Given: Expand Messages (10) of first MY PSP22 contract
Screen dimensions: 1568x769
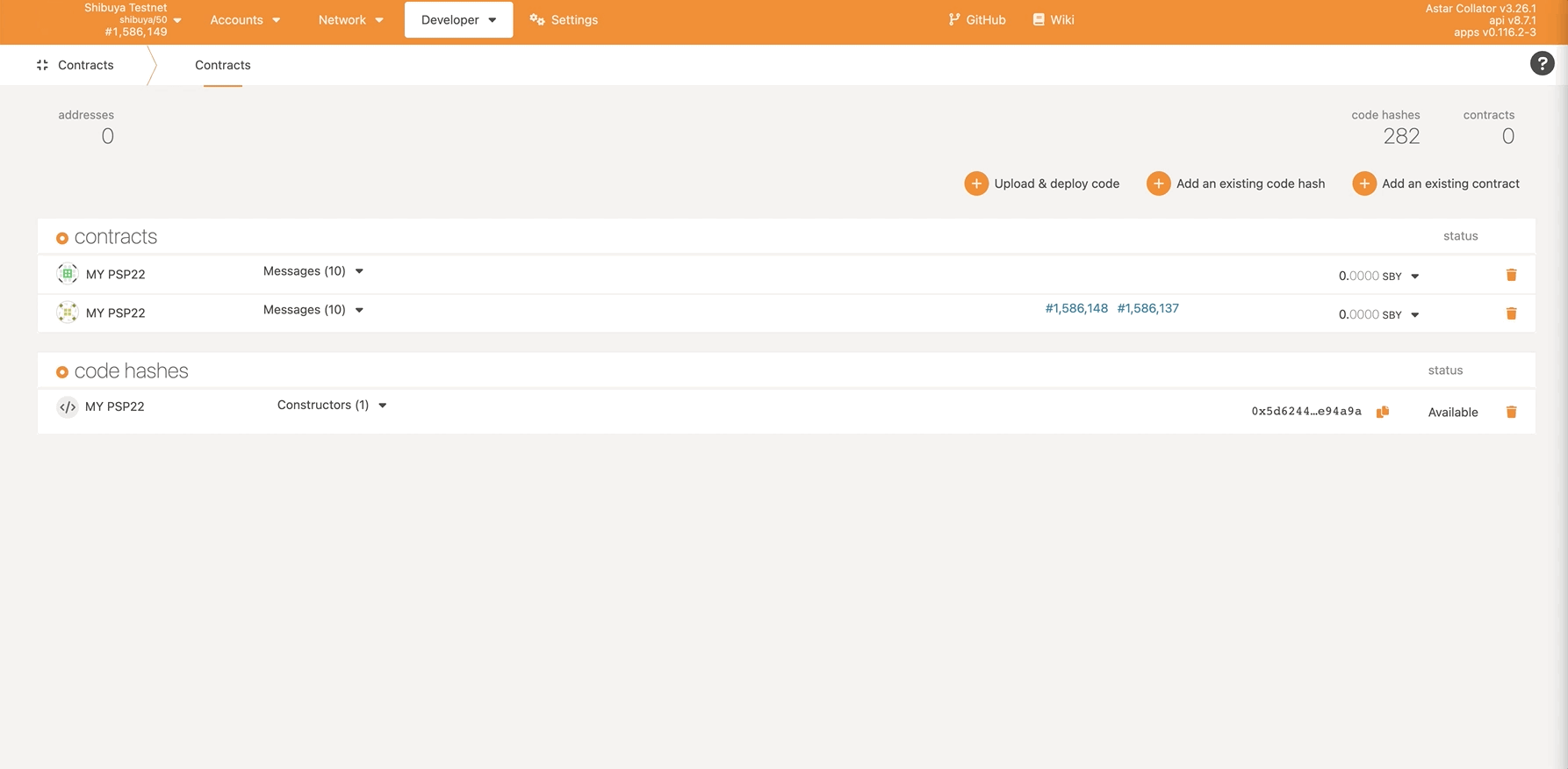Looking at the screenshot, I should (x=313, y=271).
